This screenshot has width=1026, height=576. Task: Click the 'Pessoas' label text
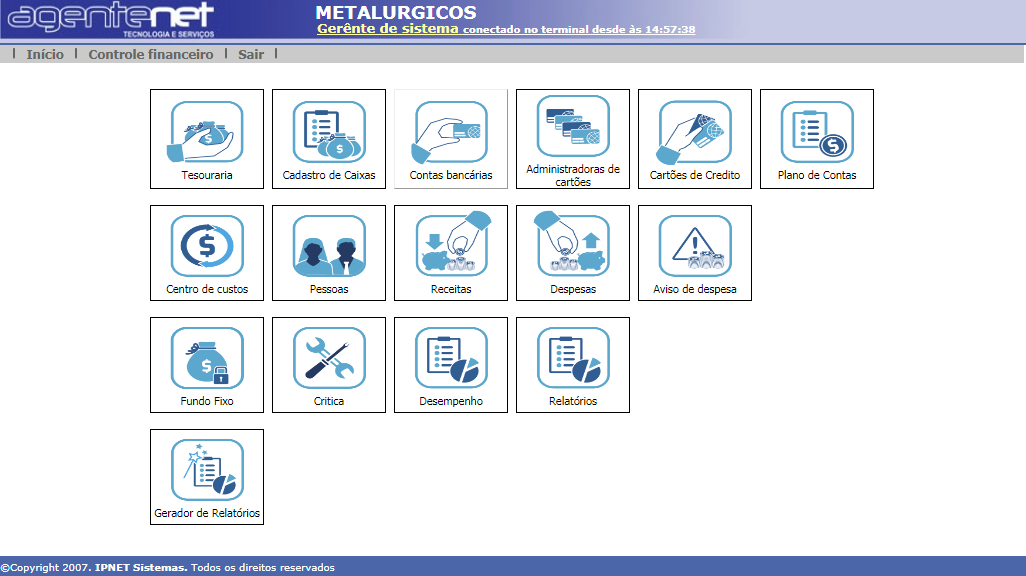coord(329,289)
